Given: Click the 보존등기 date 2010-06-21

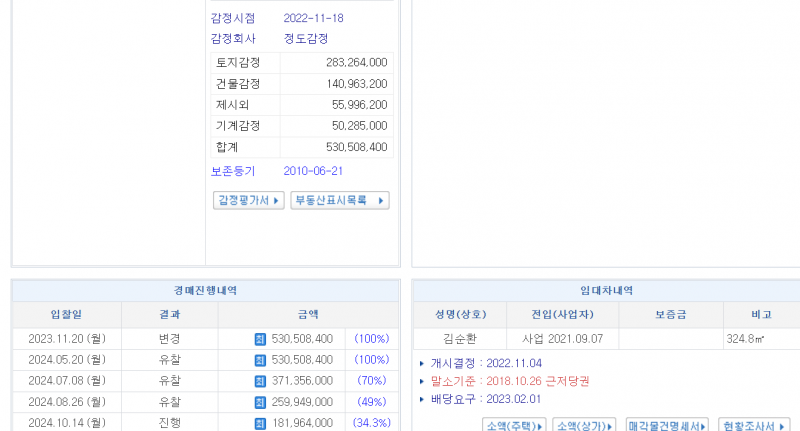Looking at the screenshot, I should point(313,171).
